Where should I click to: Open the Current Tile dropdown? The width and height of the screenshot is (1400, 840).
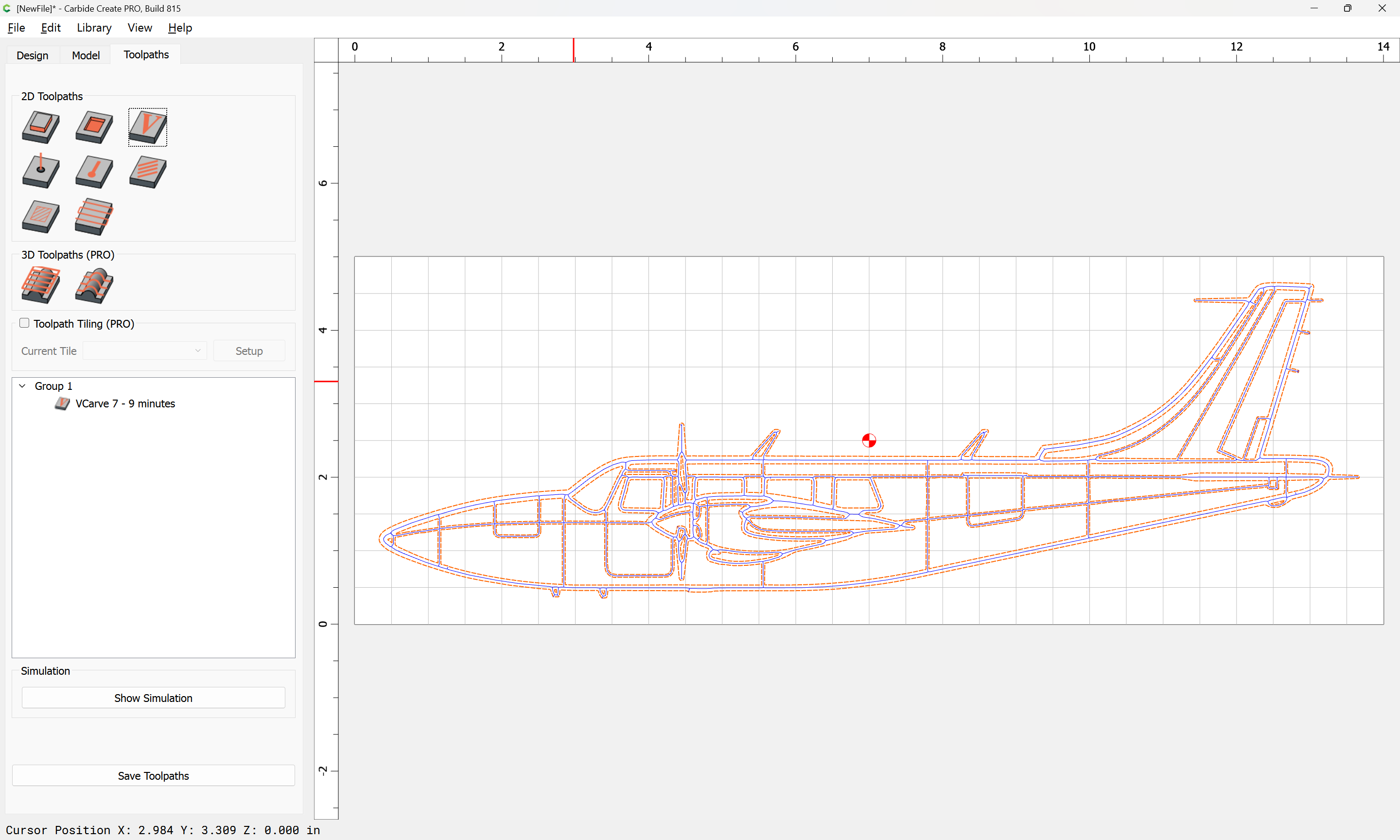(x=144, y=351)
